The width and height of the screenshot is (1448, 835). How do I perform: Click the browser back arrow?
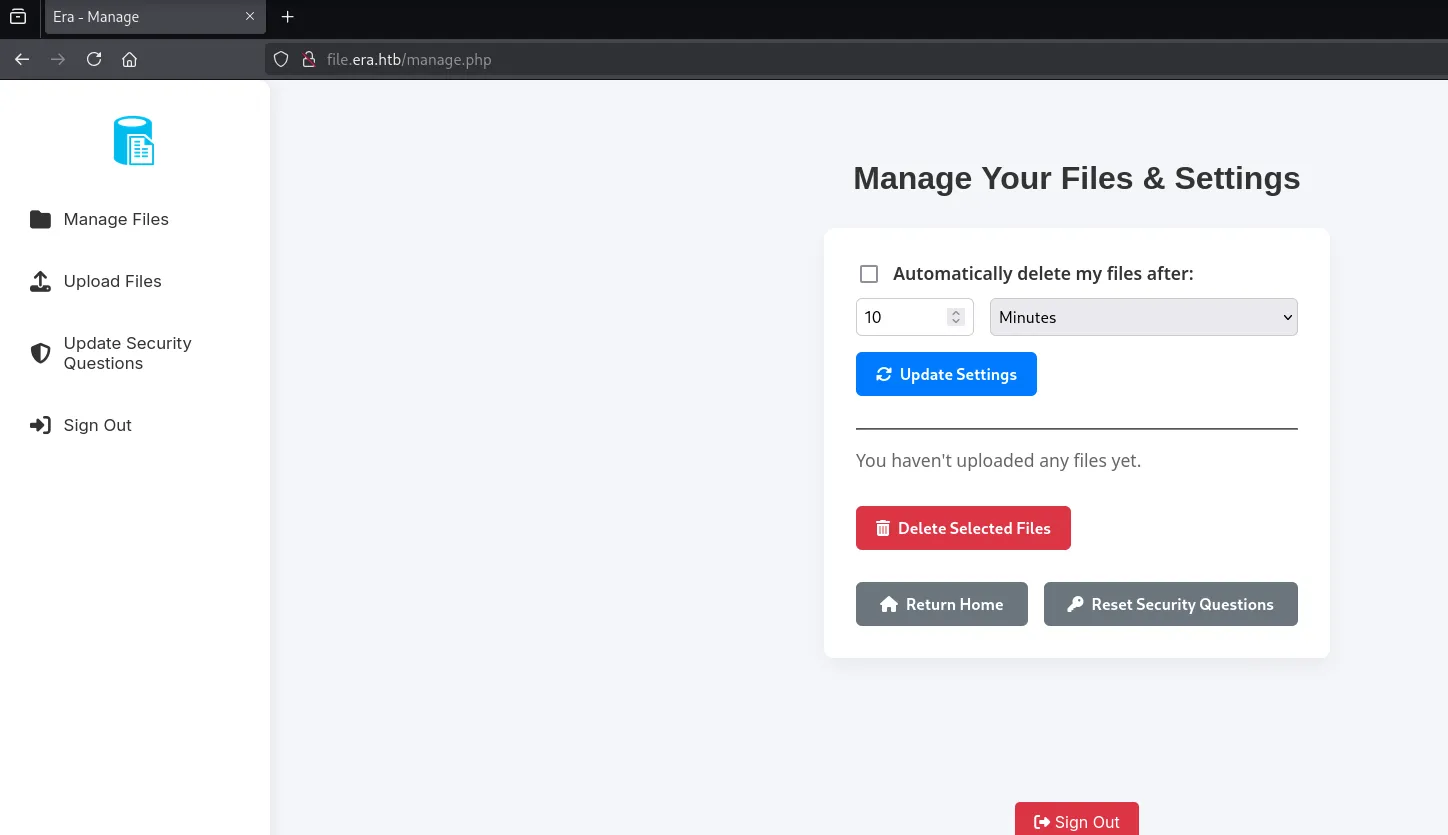click(22, 60)
